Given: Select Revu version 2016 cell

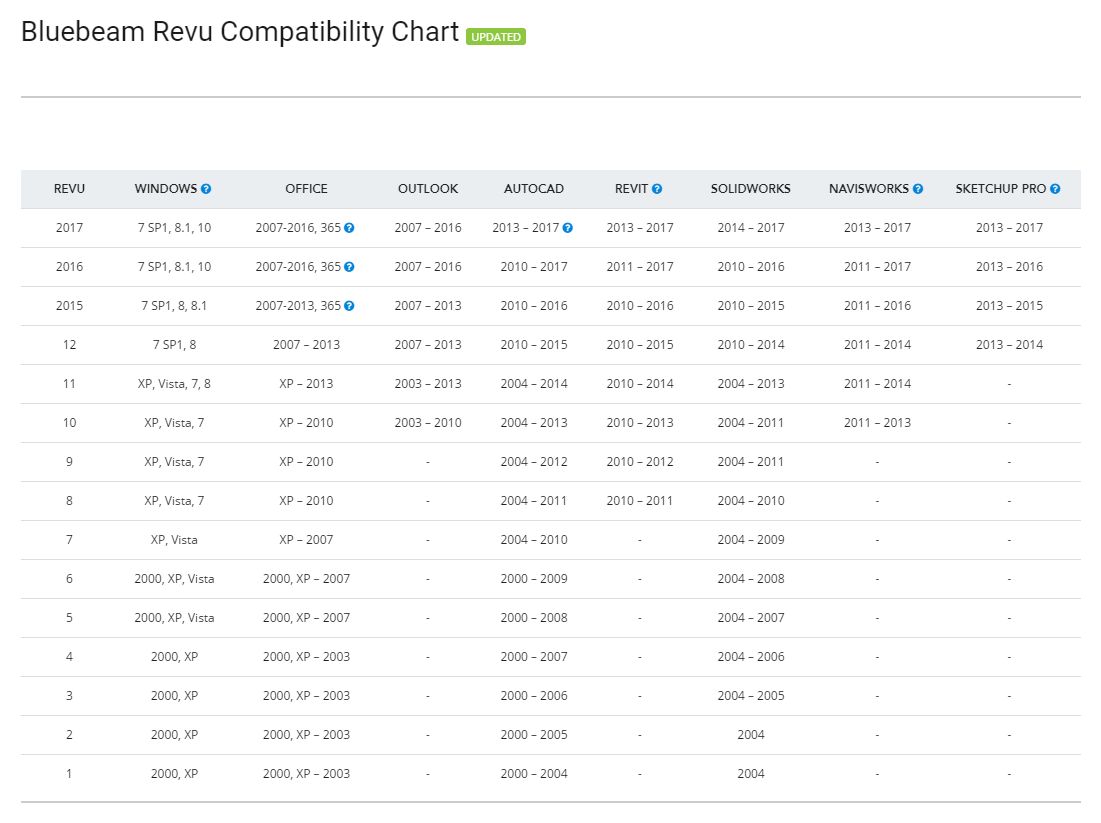Looking at the screenshot, I should (x=69, y=267).
